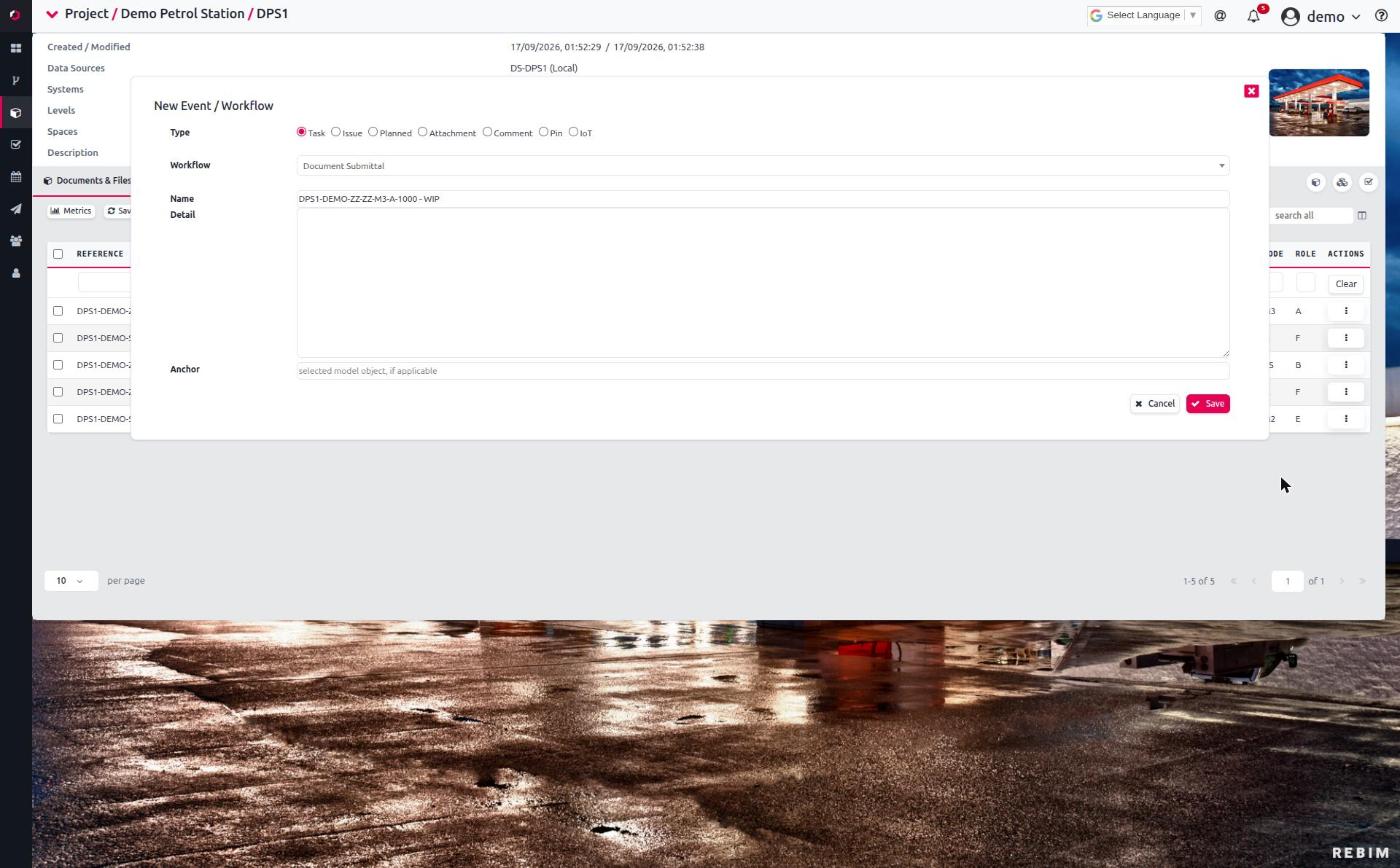Viewport: 1400px width, 868px height.
Task: Open the Workflow dropdown
Action: [763, 166]
